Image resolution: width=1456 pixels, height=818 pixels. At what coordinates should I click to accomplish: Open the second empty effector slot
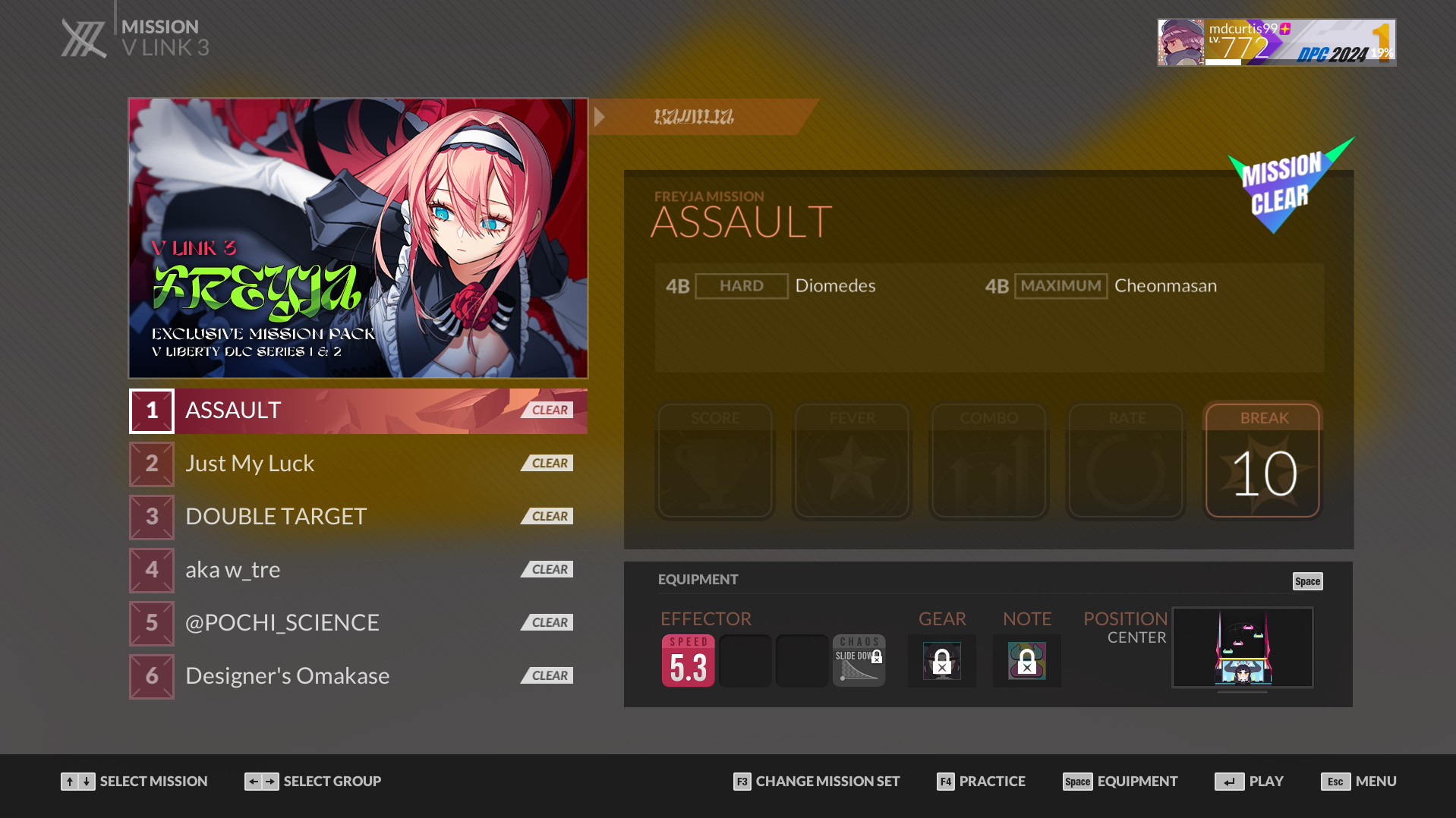pyautogui.click(x=745, y=660)
